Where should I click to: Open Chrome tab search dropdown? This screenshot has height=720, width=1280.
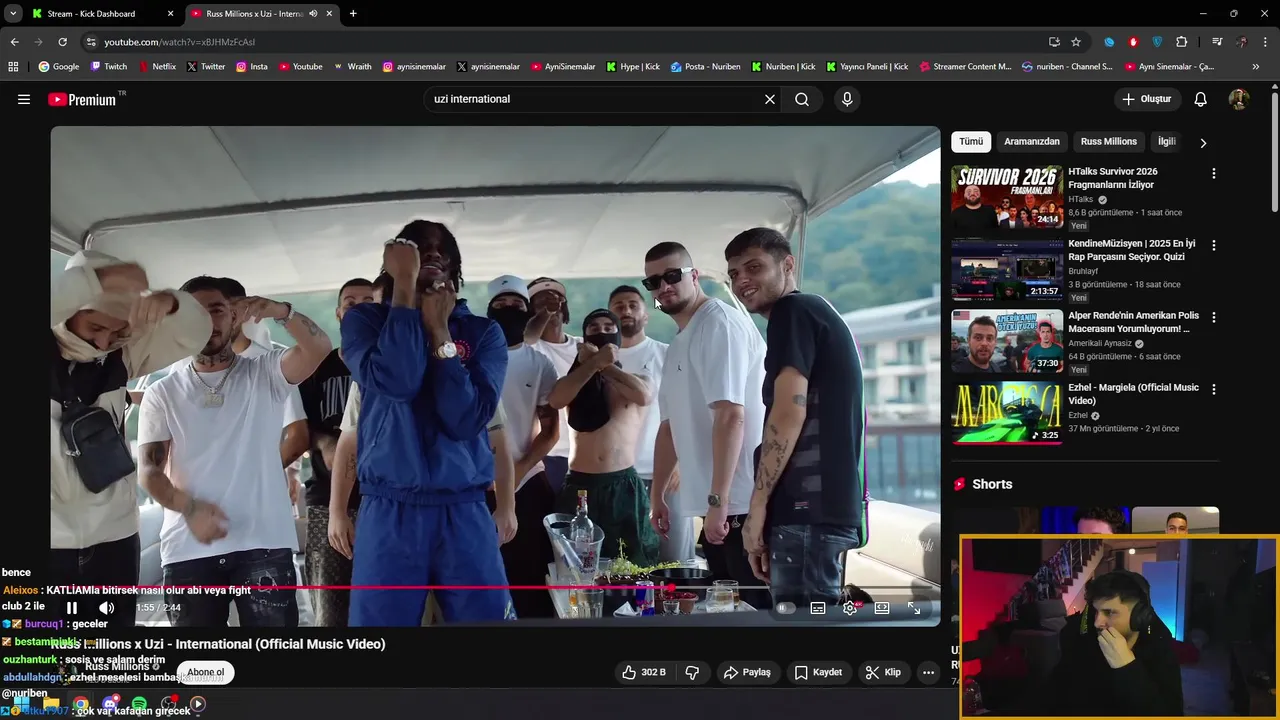click(x=13, y=14)
